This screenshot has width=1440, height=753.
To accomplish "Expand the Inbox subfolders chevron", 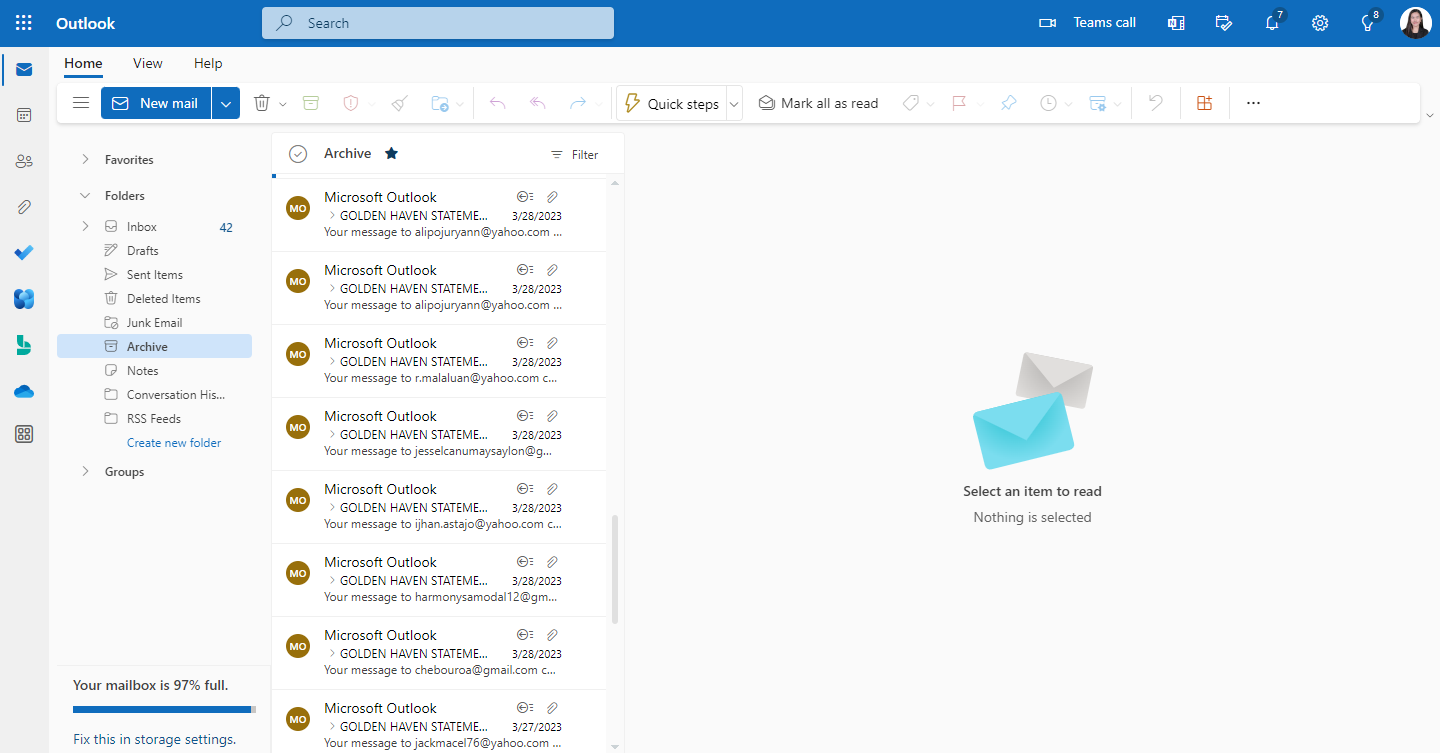I will click(x=85, y=226).
